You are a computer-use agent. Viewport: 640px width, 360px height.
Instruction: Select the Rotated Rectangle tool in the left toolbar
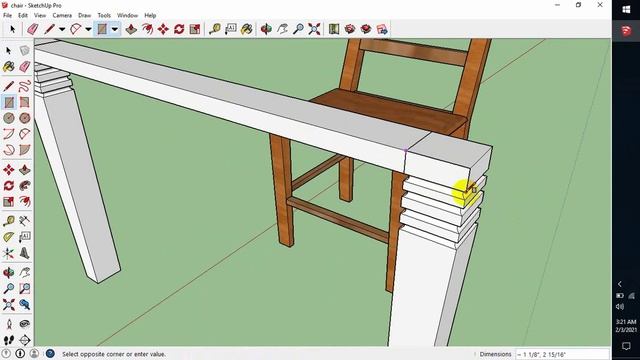click(24, 102)
